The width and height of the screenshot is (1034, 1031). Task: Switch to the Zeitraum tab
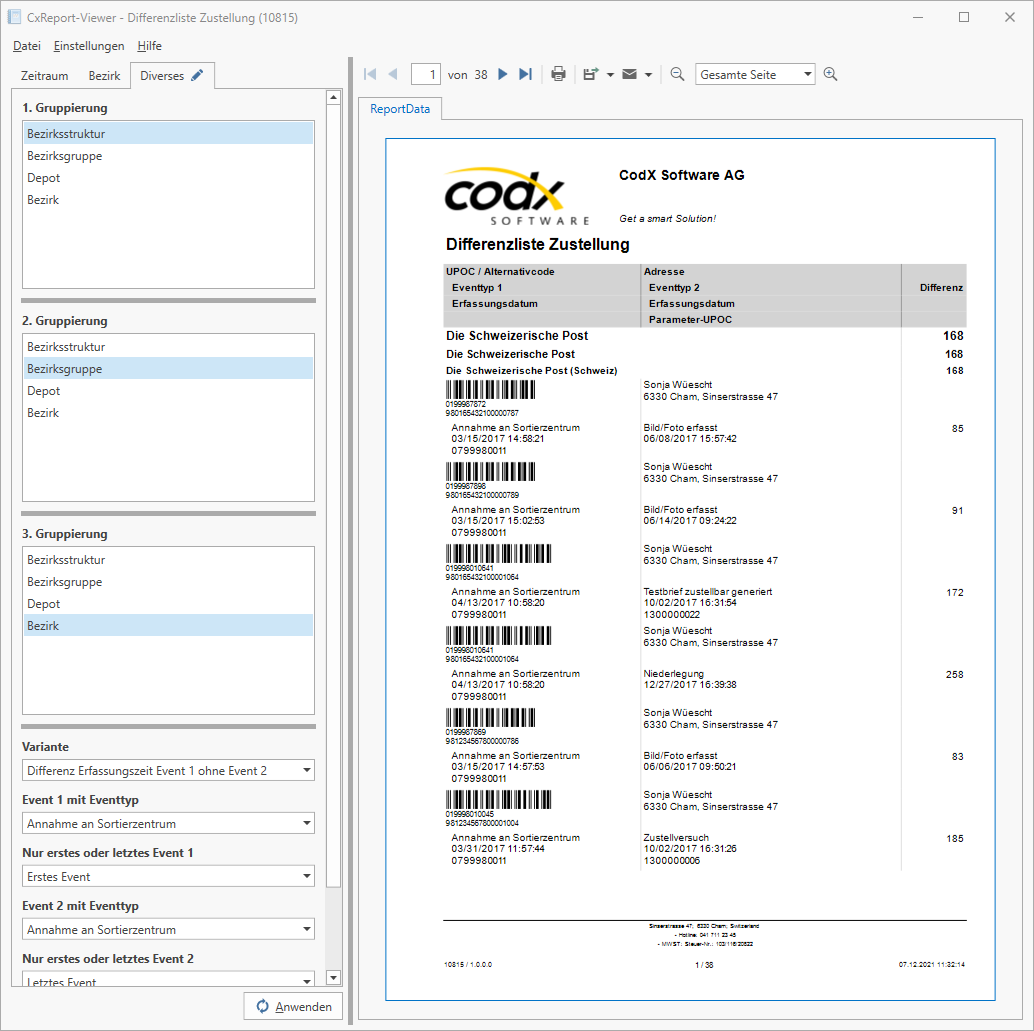[x=44, y=75]
